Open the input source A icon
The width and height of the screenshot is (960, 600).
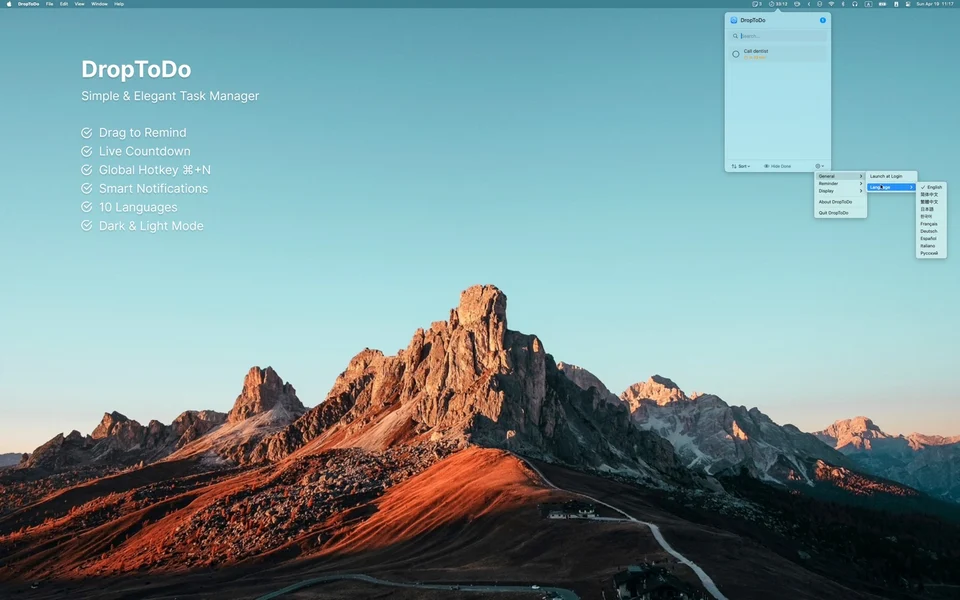pos(868,4)
